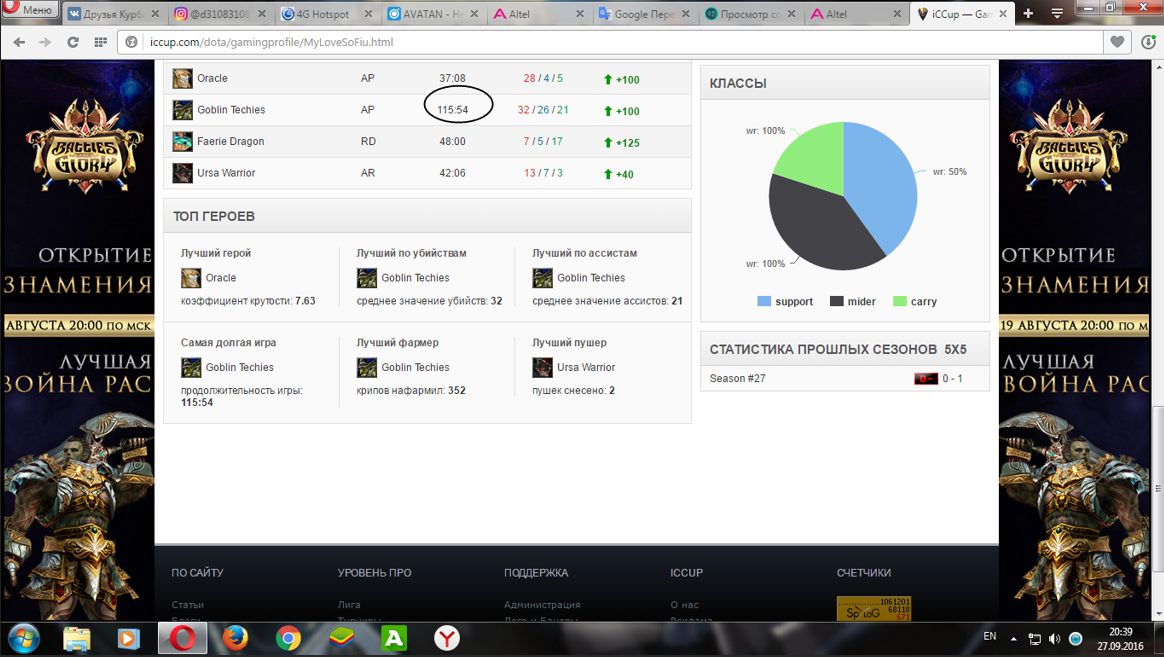The height and width of the screenshot is (657, 1164).
Task: Open Chrome from the taskbar
Action: (x=288, y=638)
